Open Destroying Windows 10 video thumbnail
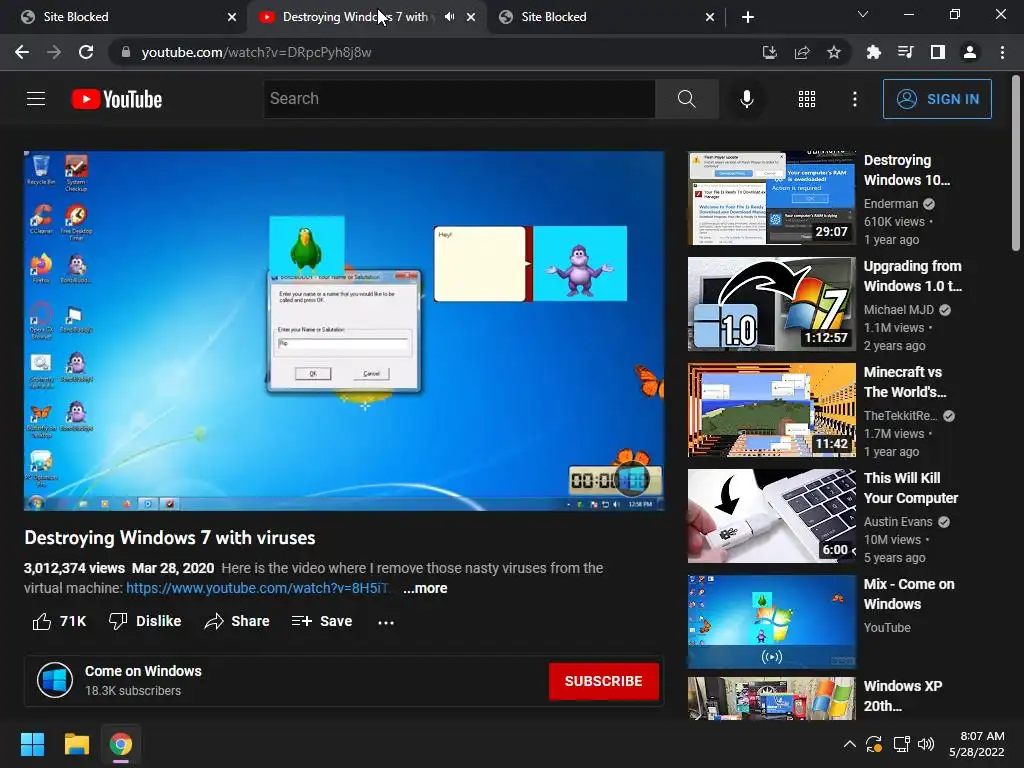The width and height of the screenshot is (1024, 768). click(x=771, y=198)
